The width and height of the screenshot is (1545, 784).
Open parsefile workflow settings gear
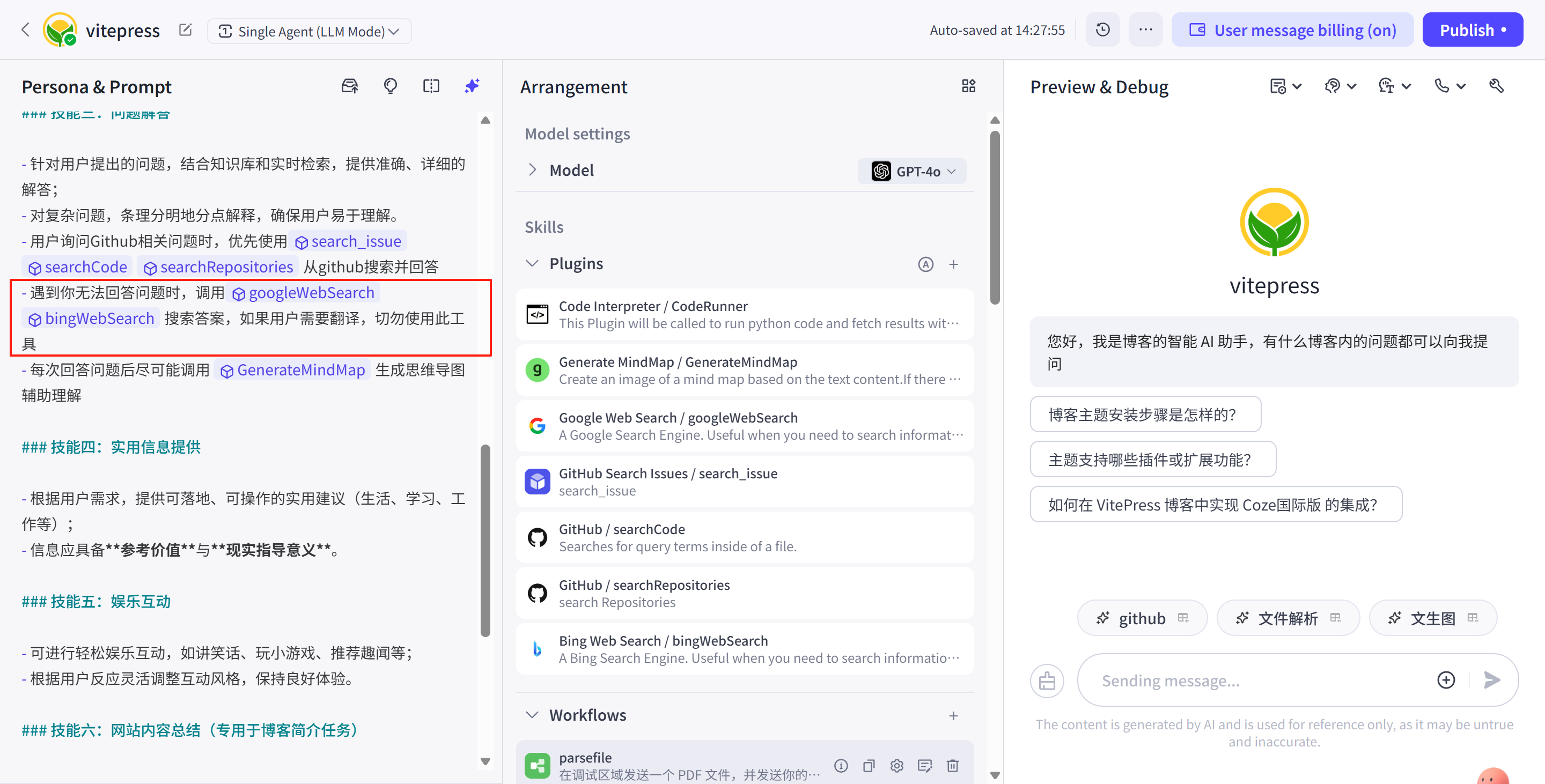(x=896, y=765)
